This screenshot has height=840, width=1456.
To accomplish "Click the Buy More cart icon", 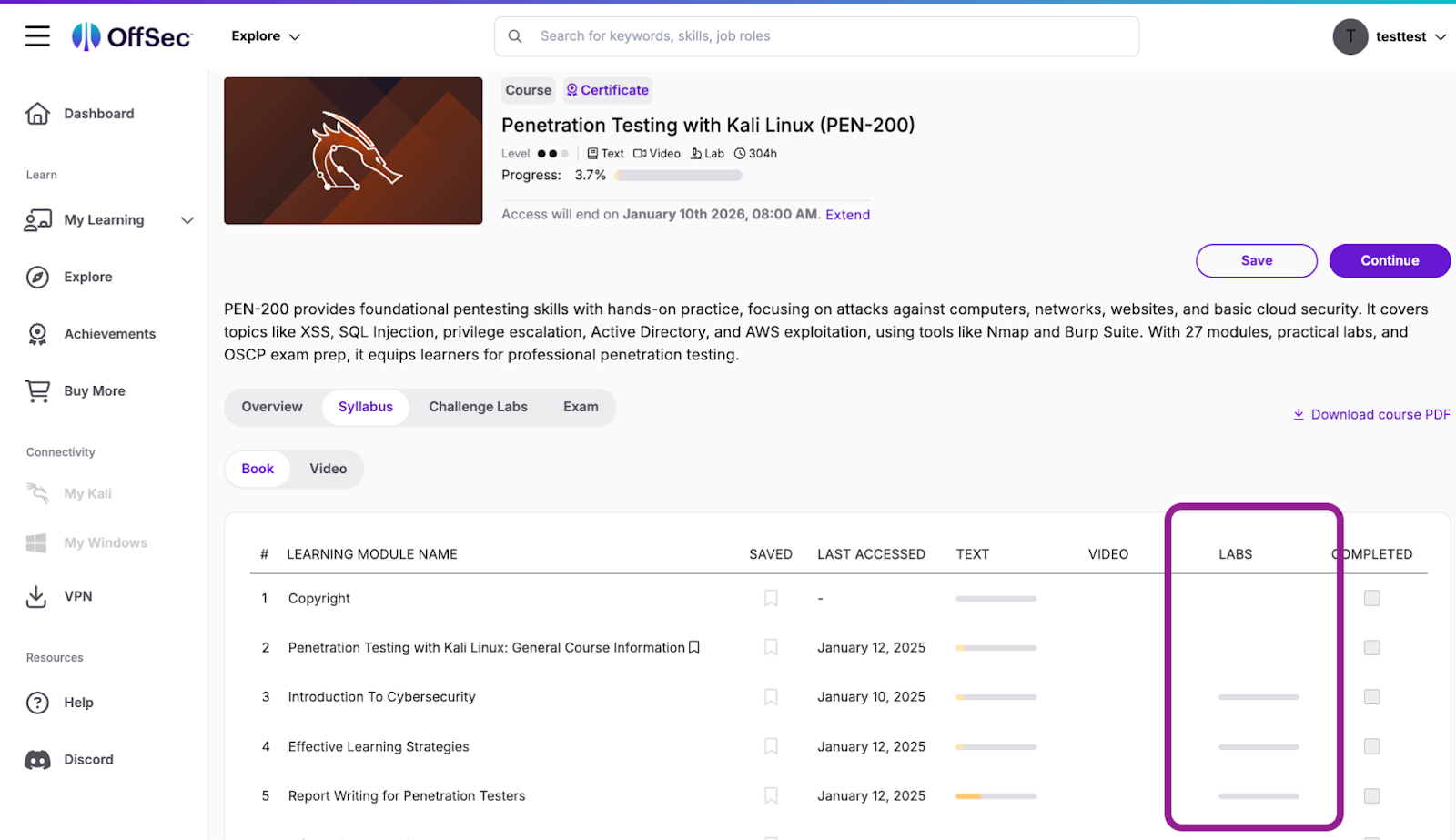I will (37, 391).
